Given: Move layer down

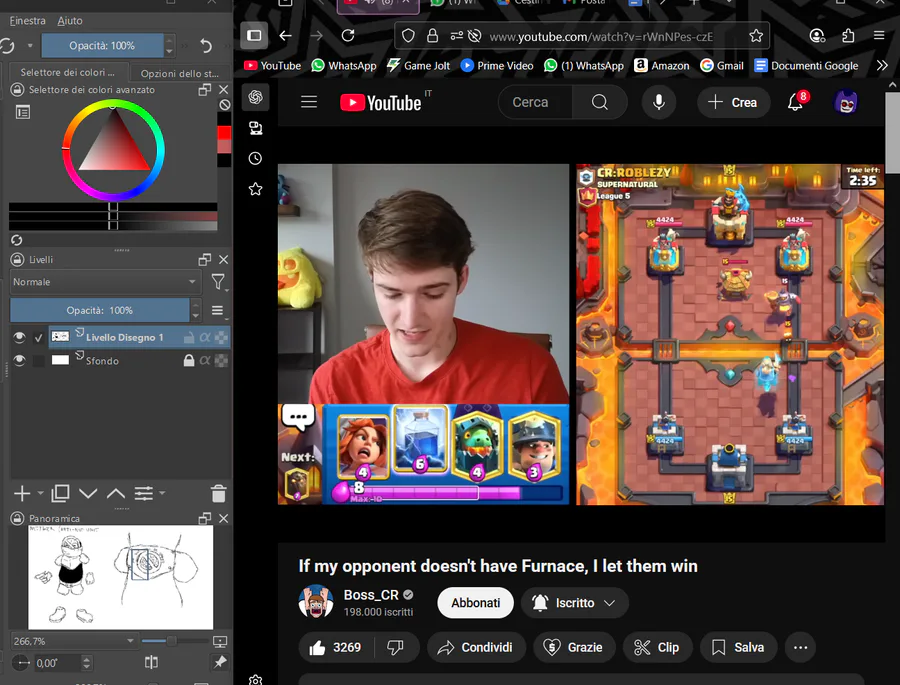Looking at the screenshot, I should click(x=88, y=493).
